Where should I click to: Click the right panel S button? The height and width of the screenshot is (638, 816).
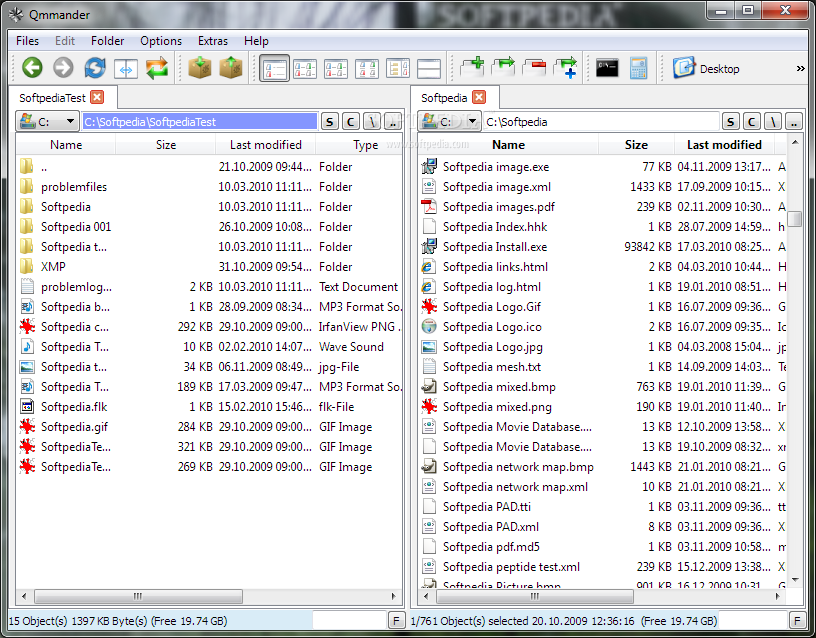730,122
